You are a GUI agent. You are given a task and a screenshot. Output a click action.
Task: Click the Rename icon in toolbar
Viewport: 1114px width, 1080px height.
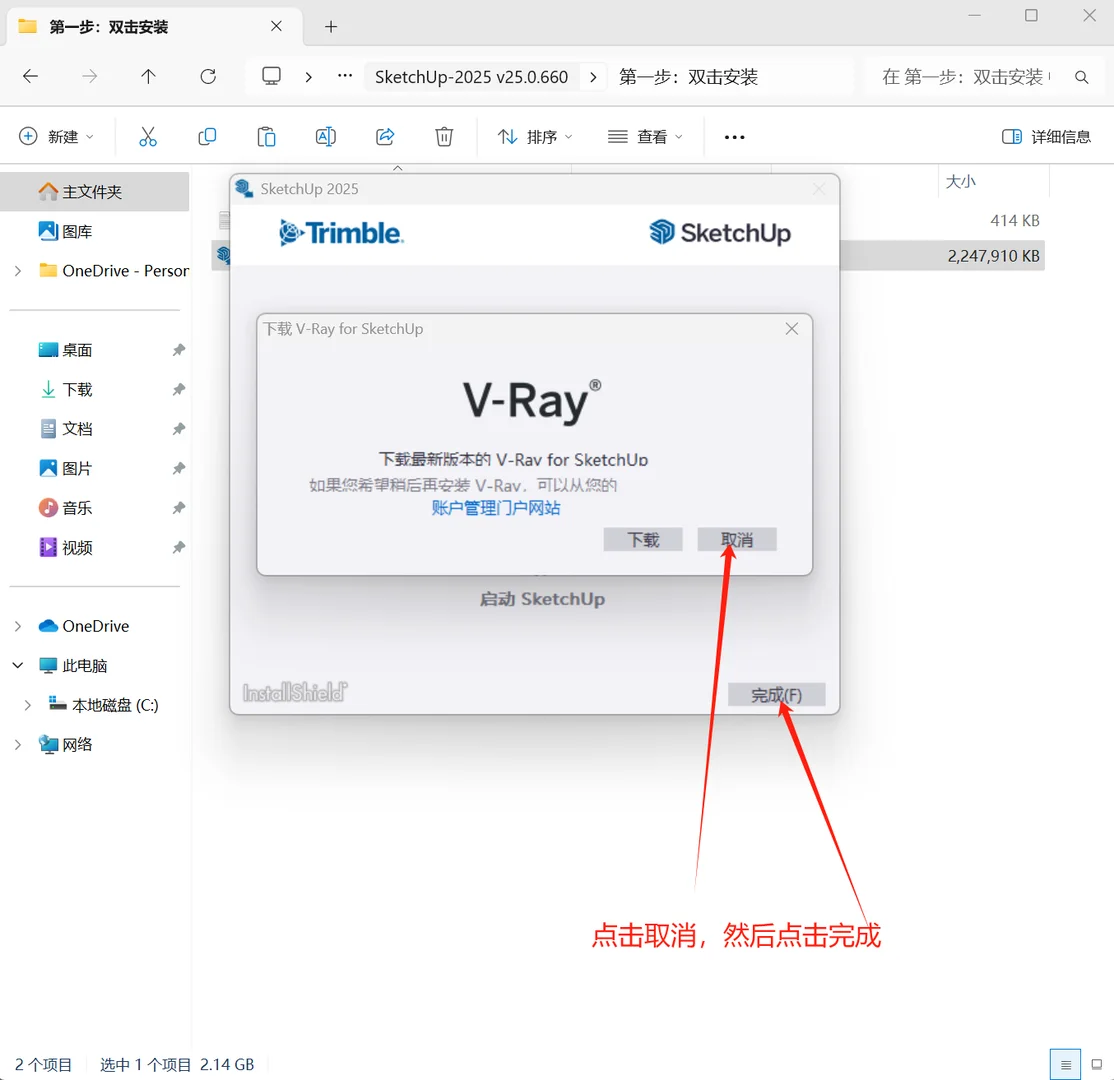[x=325, y=136]
